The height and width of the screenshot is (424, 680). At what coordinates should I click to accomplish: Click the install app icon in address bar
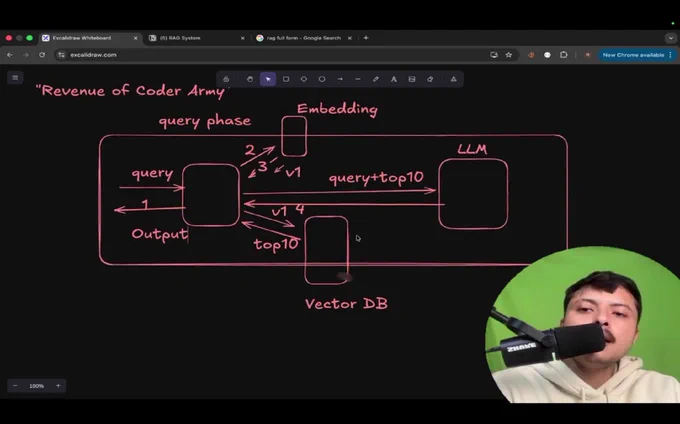point(494,55)
